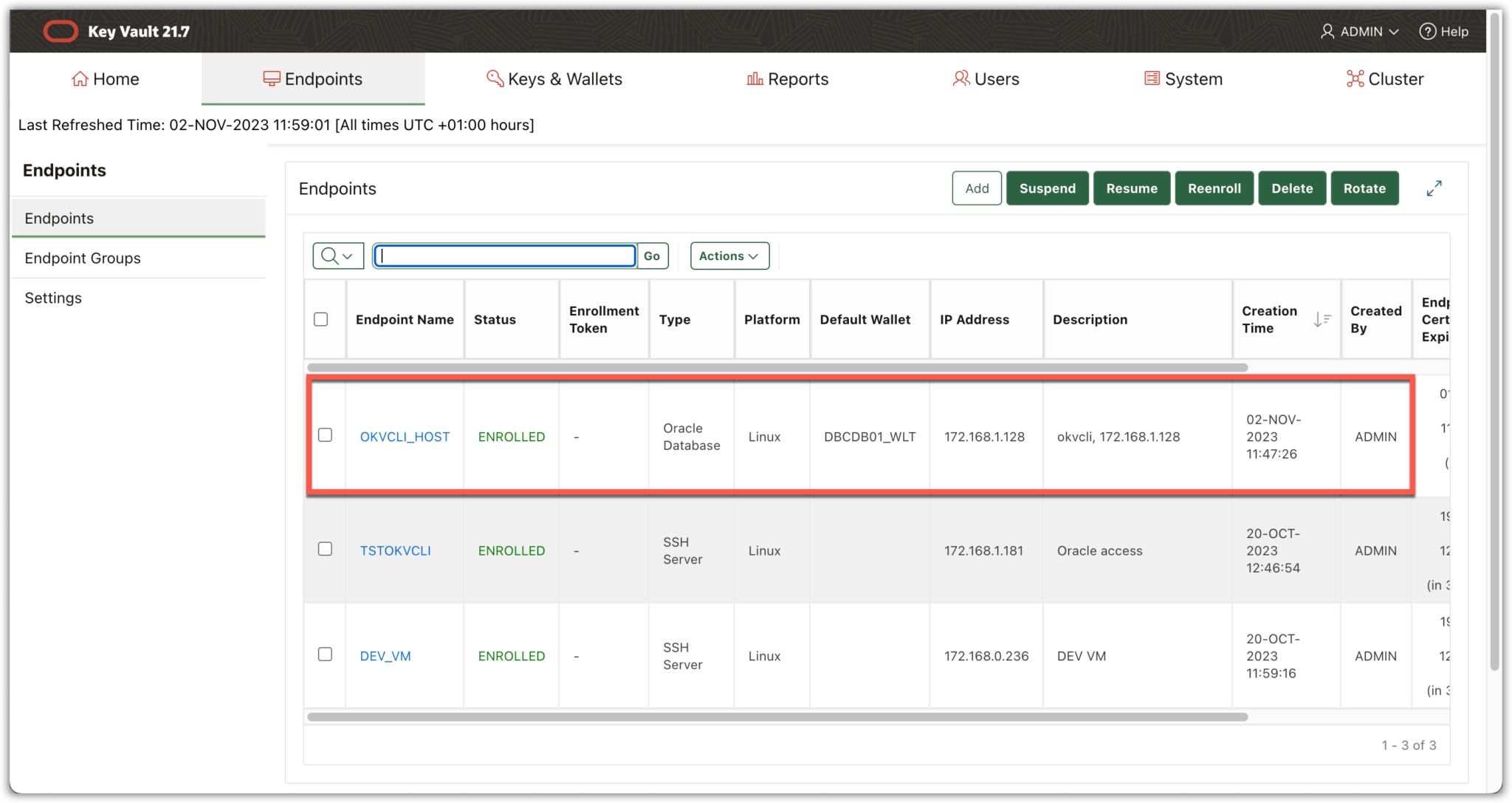Click the Reports bar chart icon
Image resolution: width=1512 pixels, height=803 pixels.
tap(755, 79)
